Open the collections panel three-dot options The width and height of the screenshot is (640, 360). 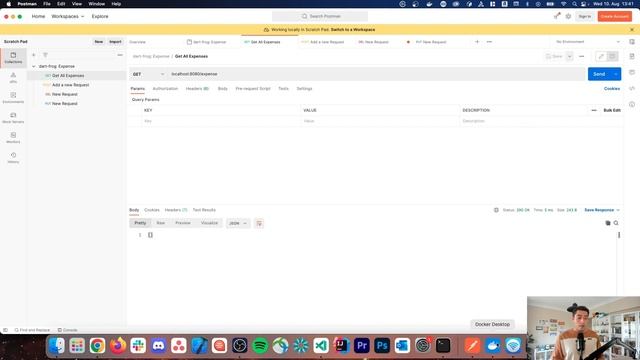coord(120,55)
